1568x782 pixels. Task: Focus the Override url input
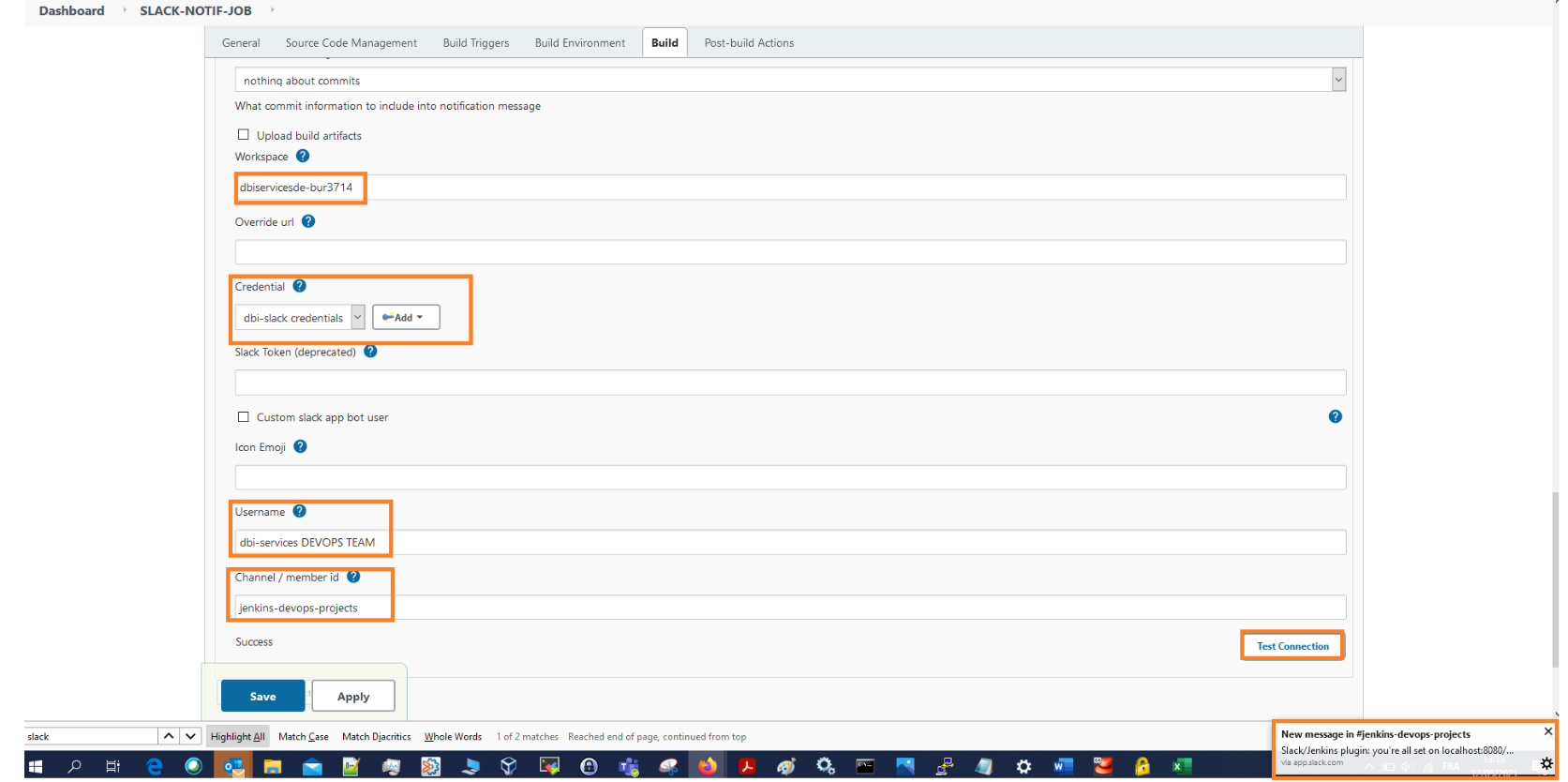pyautogui.click(x=790, y=252)
